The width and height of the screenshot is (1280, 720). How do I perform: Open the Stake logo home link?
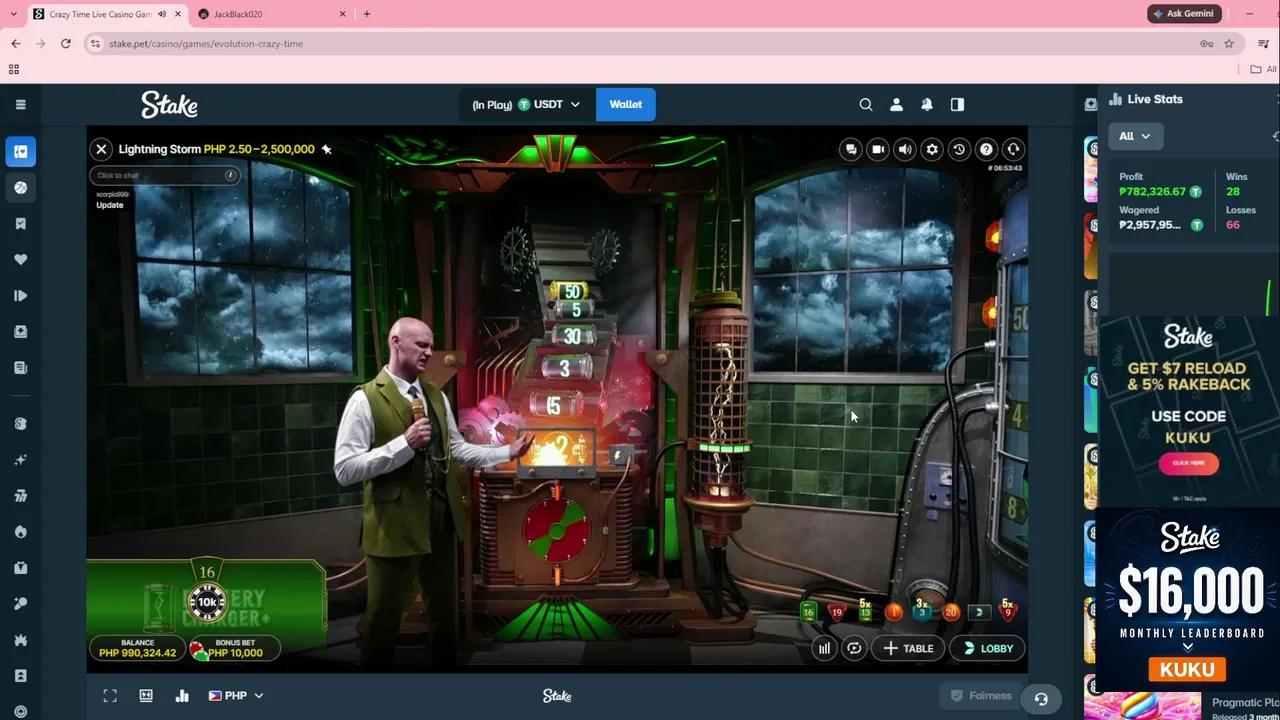[x=169, y=104]
